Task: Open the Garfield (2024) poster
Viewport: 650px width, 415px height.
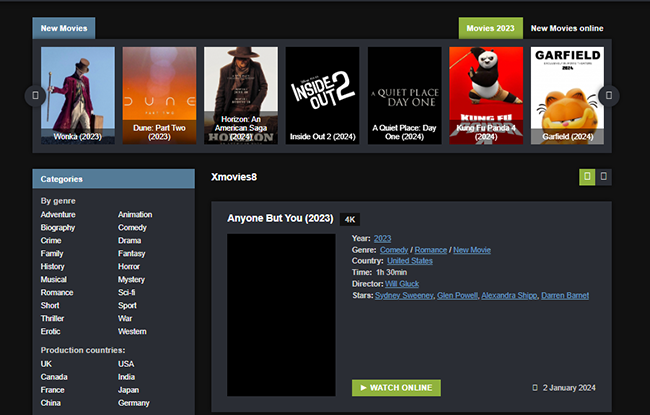Action: (x=568, y=95)
